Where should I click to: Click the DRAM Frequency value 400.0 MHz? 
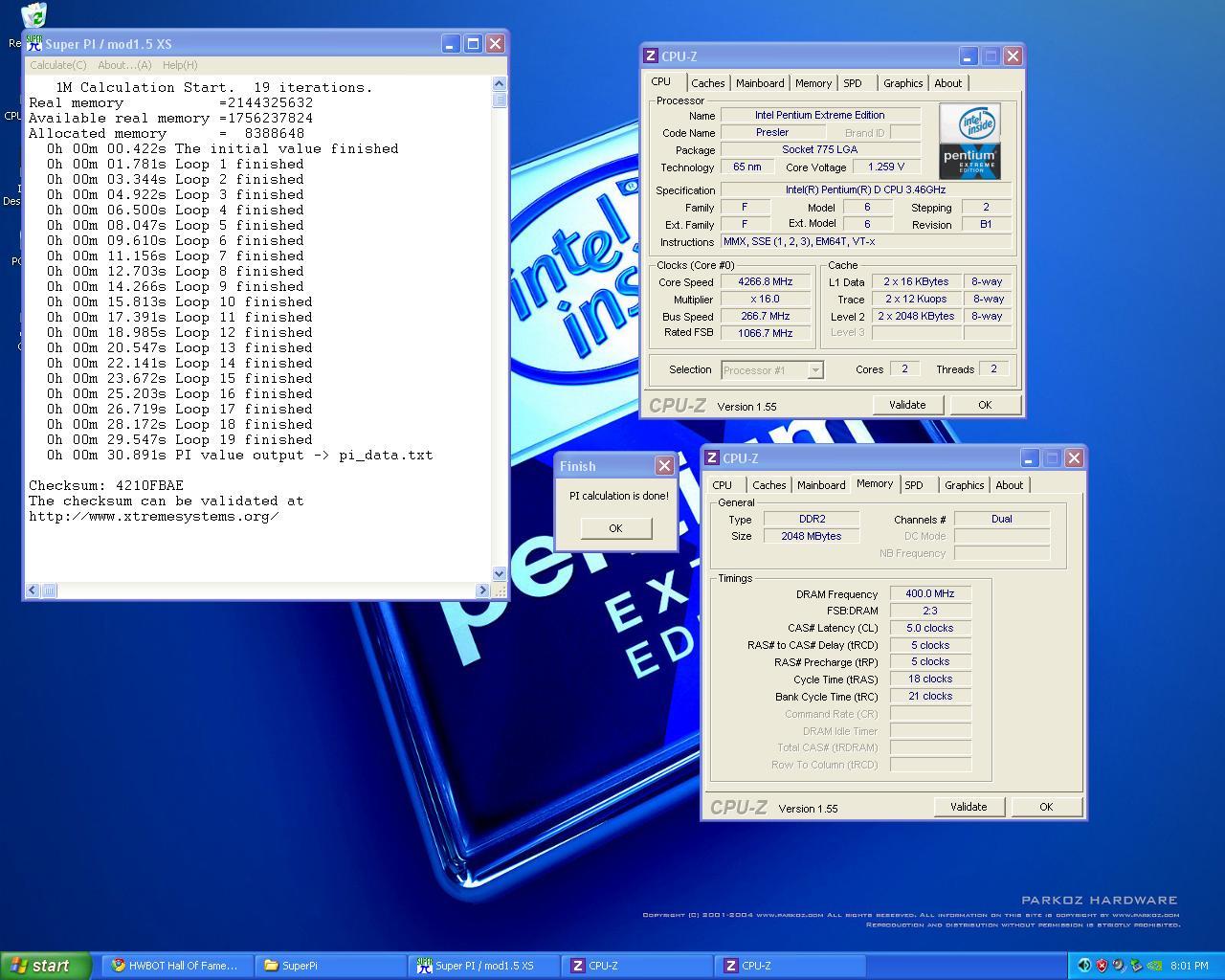coord(930,593)
